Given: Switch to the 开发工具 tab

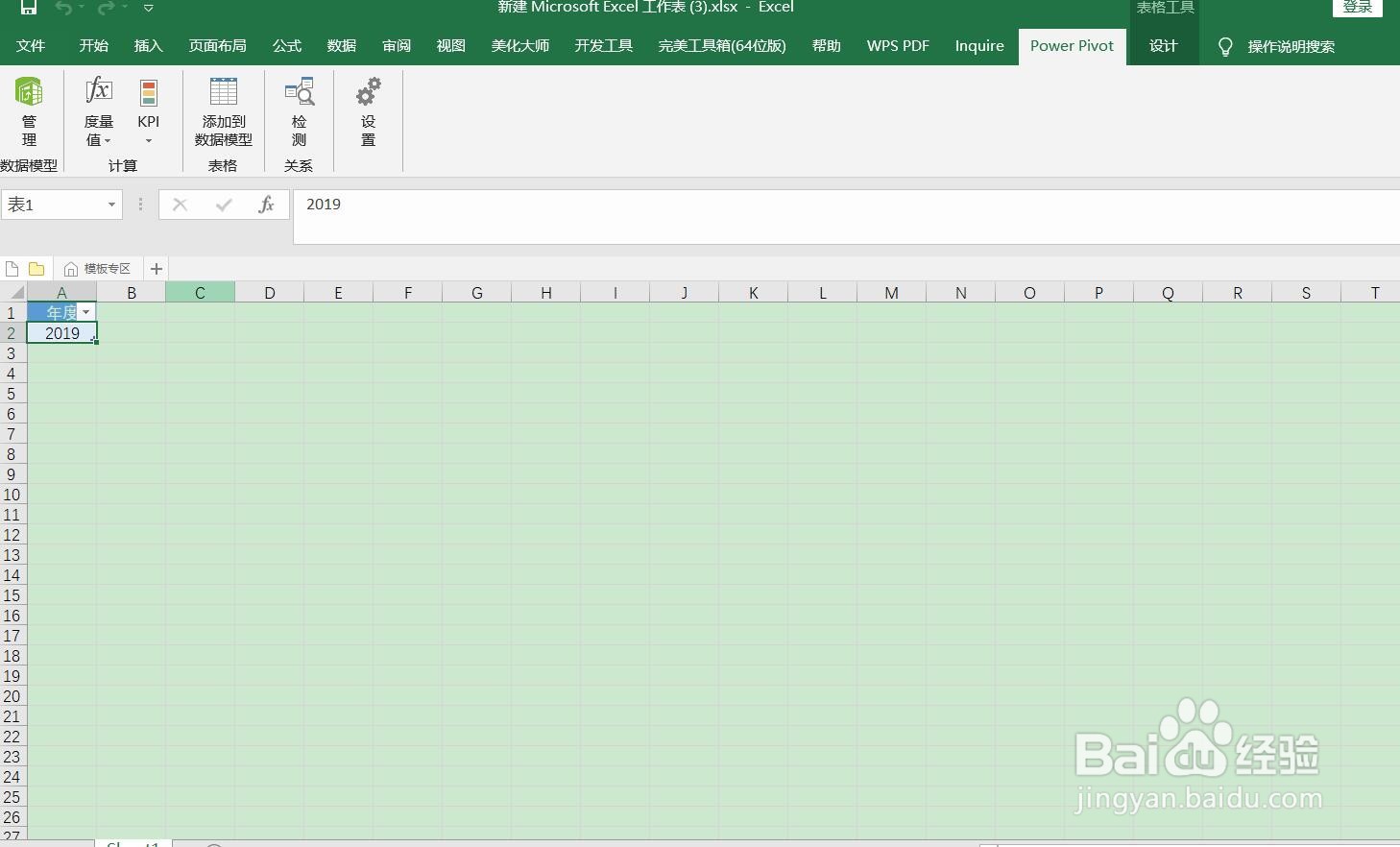Looking at the screenshot, I should point(604,46).
